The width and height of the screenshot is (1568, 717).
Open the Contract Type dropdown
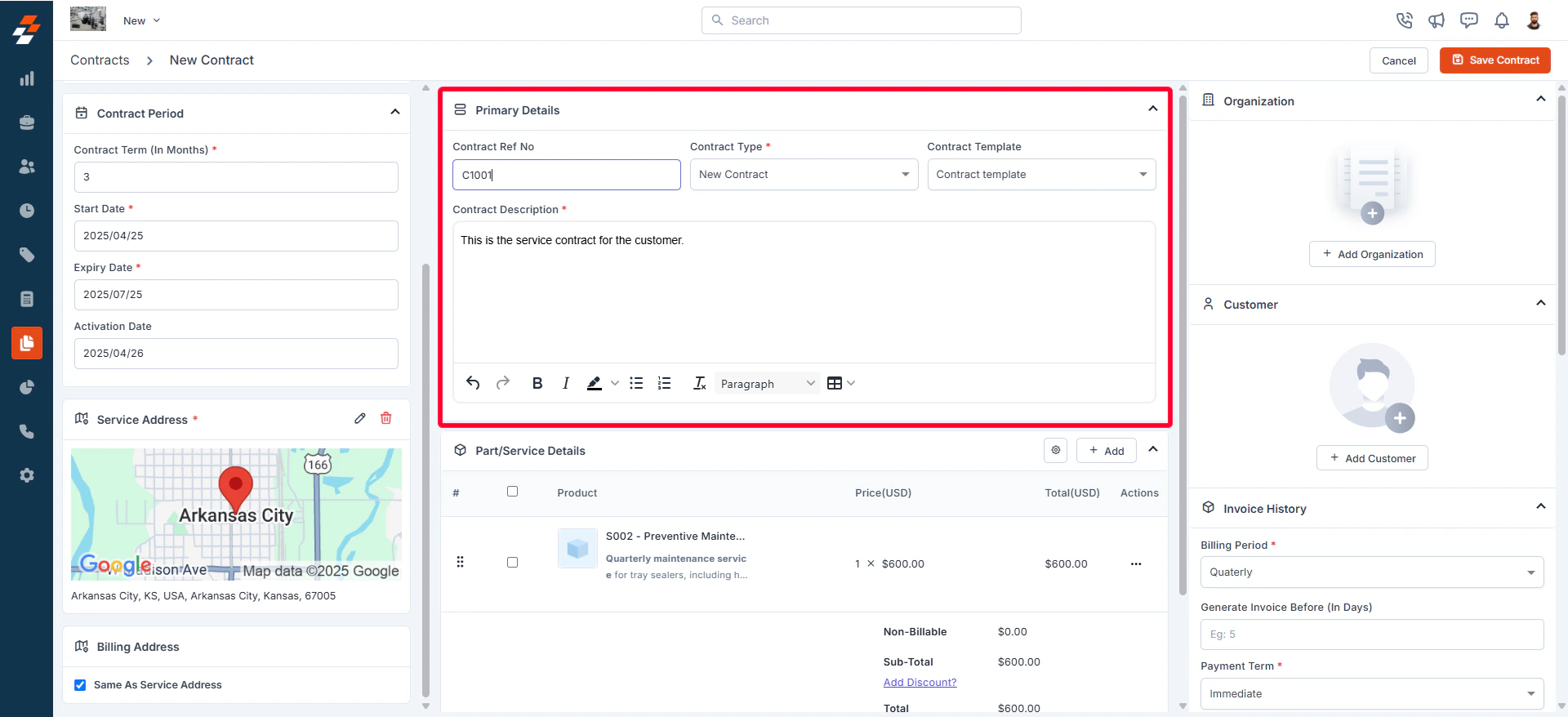pos(804,175)
